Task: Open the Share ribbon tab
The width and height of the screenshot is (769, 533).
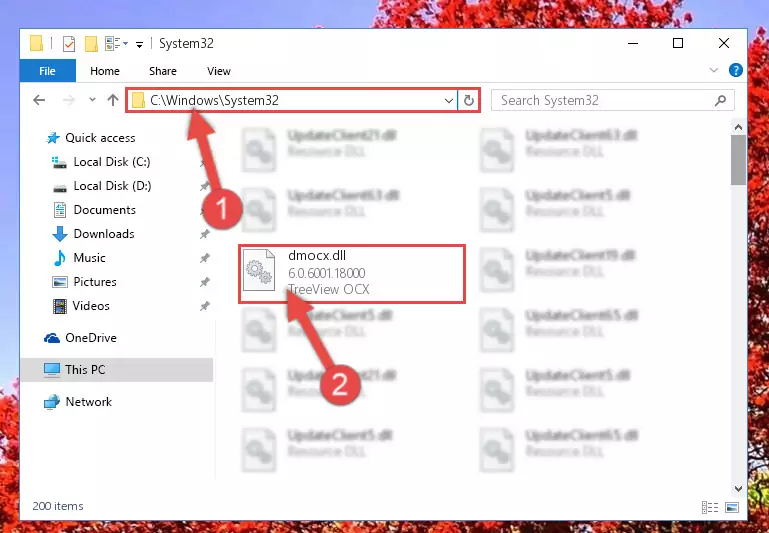Action: click(x=162, y=71)
